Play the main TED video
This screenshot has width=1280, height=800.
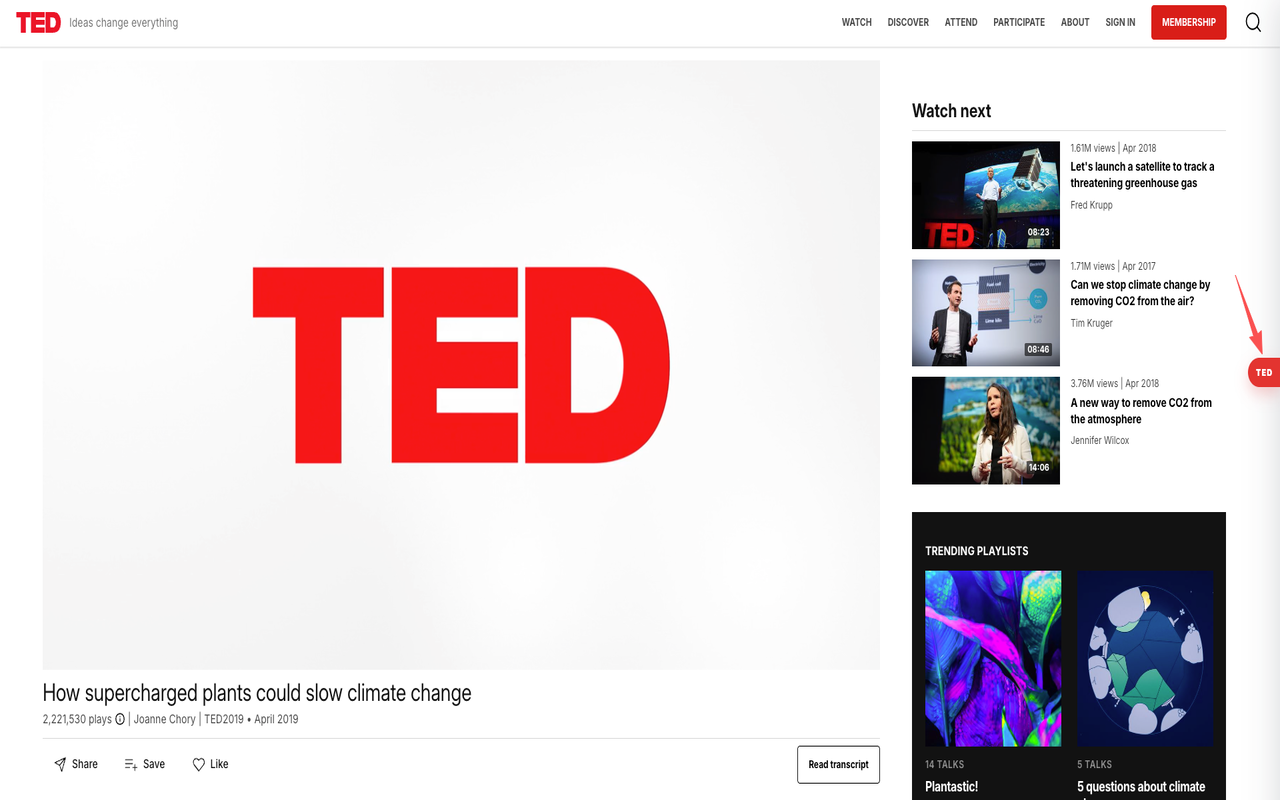coord(461,365)
